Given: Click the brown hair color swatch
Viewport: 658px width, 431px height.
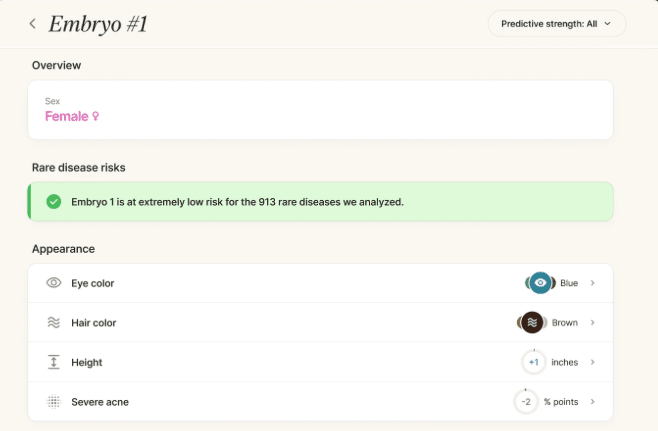Looking at the screenshot, I should click(x=532, y=323).
